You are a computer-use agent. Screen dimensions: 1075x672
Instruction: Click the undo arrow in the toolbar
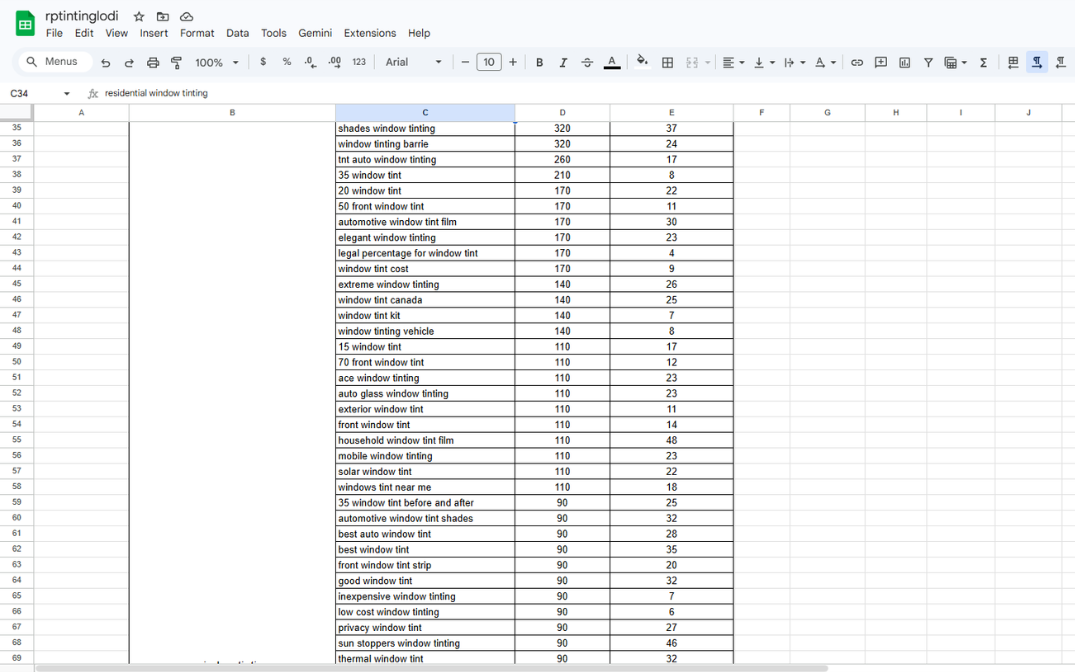click(x=106, y=62)
